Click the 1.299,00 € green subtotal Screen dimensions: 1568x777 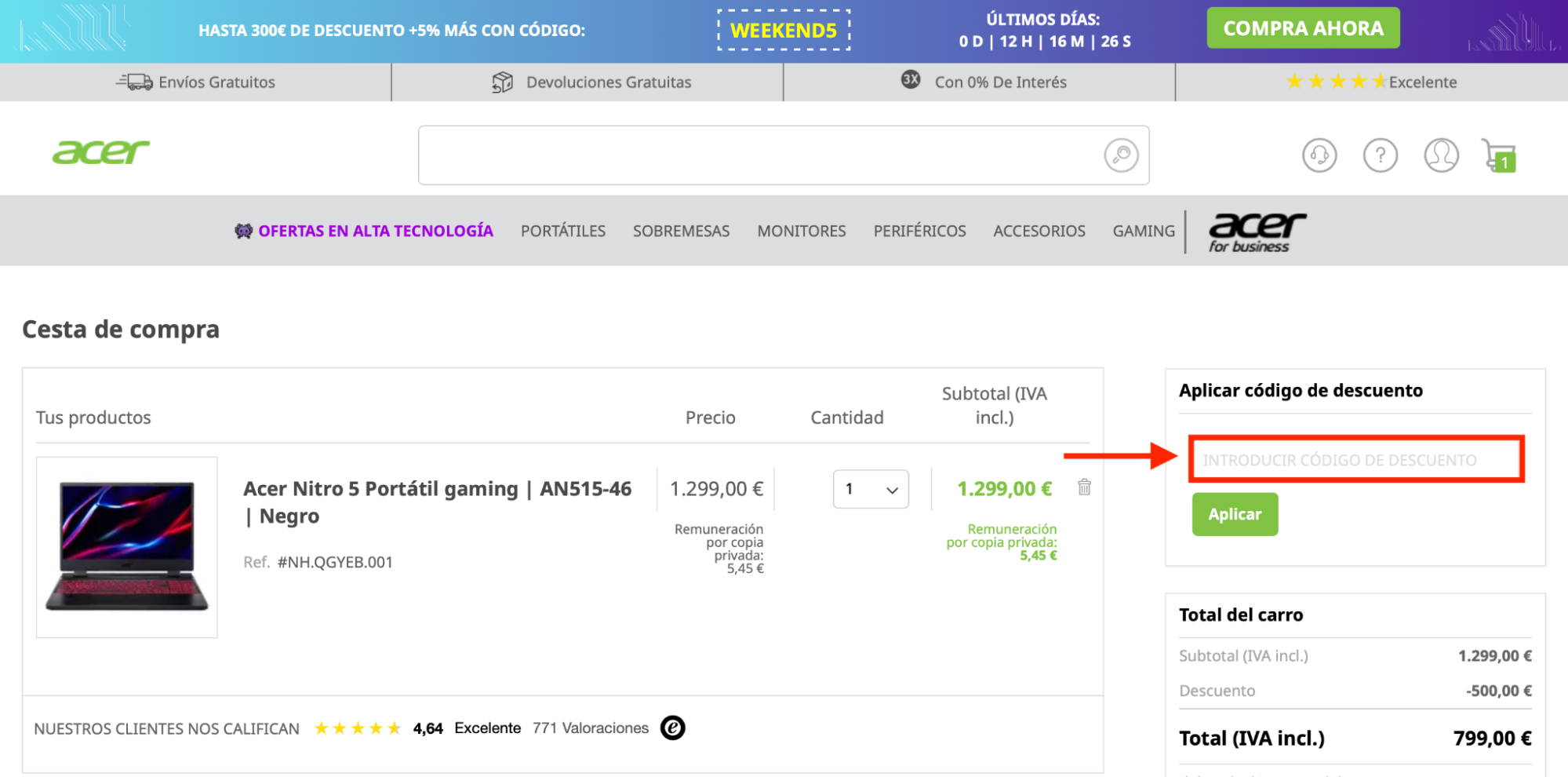click(x=1004, y=489)
